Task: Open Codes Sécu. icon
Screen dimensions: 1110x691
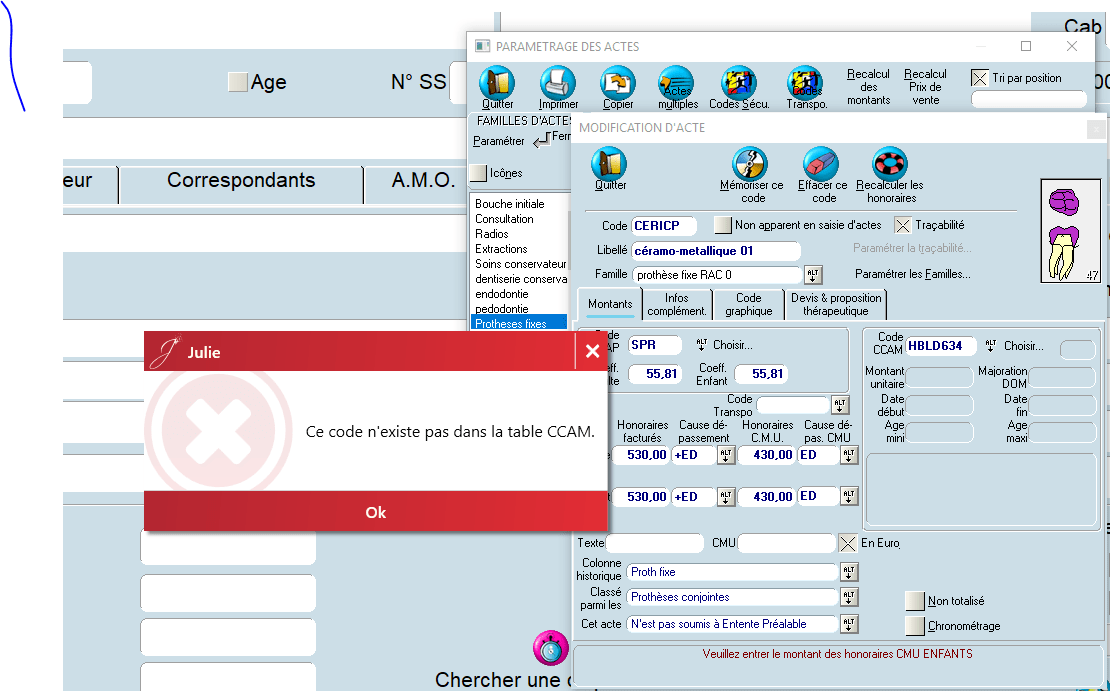Action: coord(739,82)
